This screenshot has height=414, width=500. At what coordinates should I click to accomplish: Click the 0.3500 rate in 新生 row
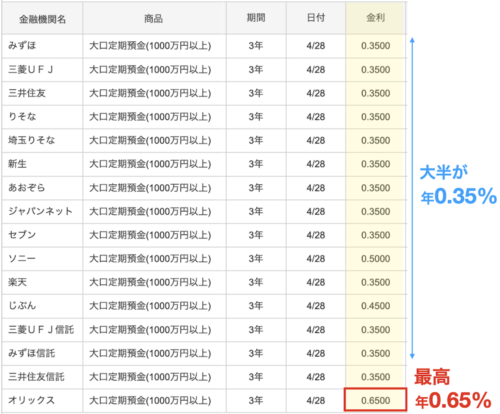(376, 164)
